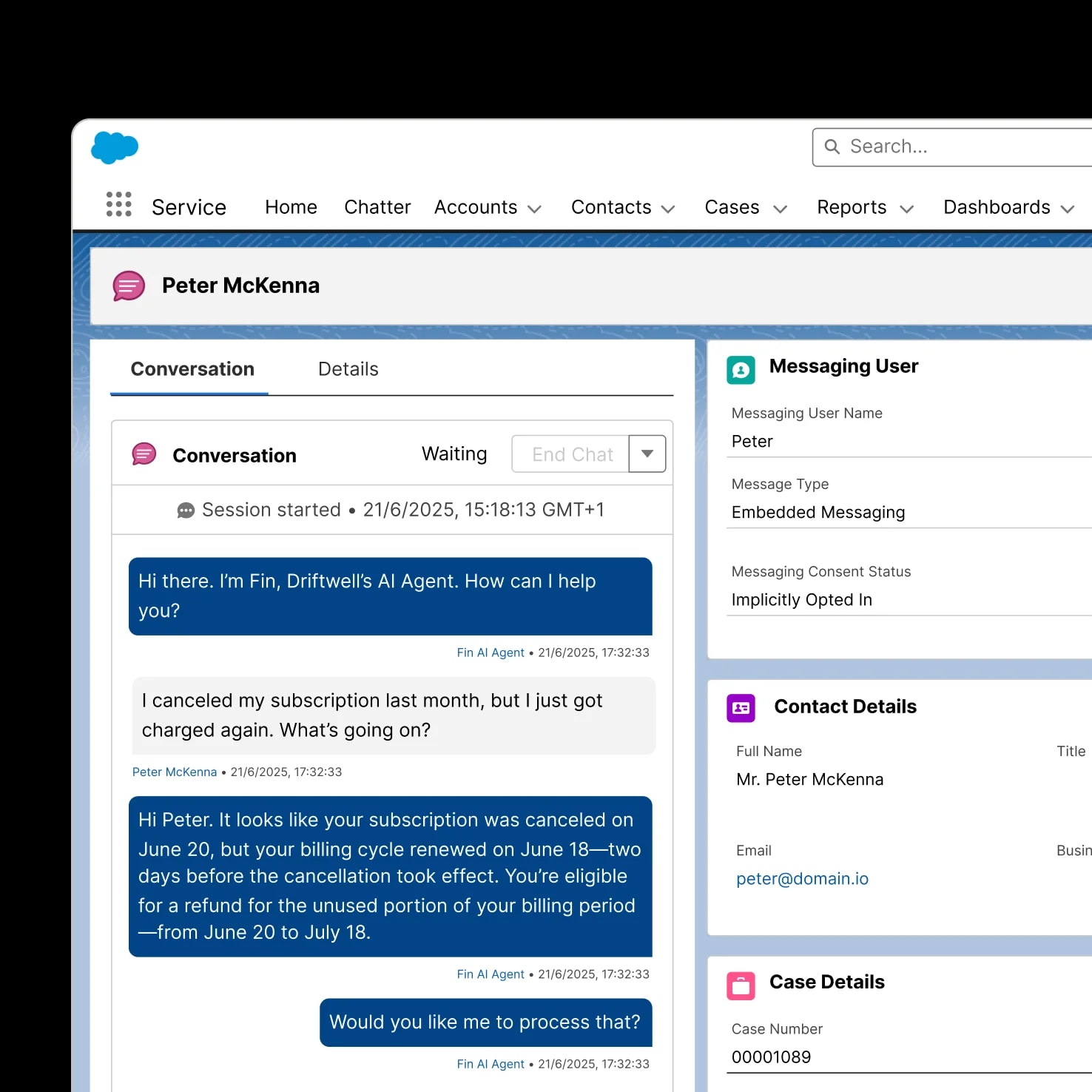
Task: Click the pink Case Details briefcase icon
Action: (741, 985)
